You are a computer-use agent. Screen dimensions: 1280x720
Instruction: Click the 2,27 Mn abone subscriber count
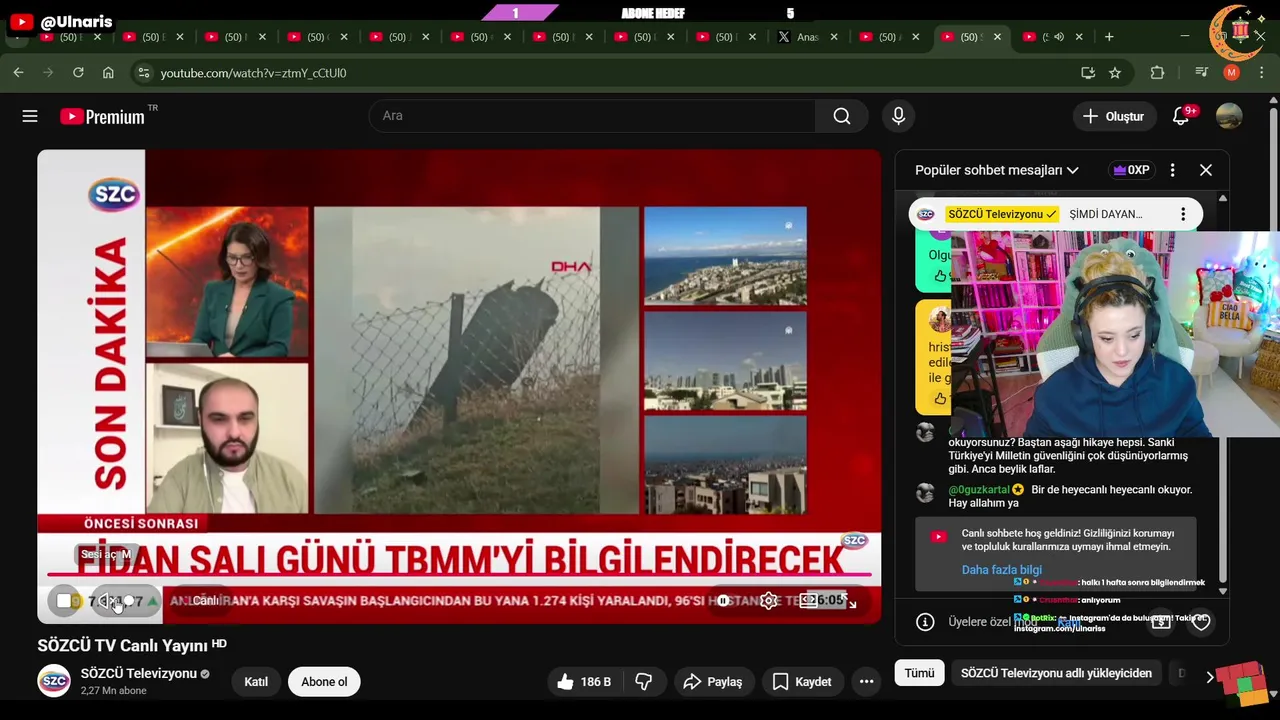click(114, 691)
